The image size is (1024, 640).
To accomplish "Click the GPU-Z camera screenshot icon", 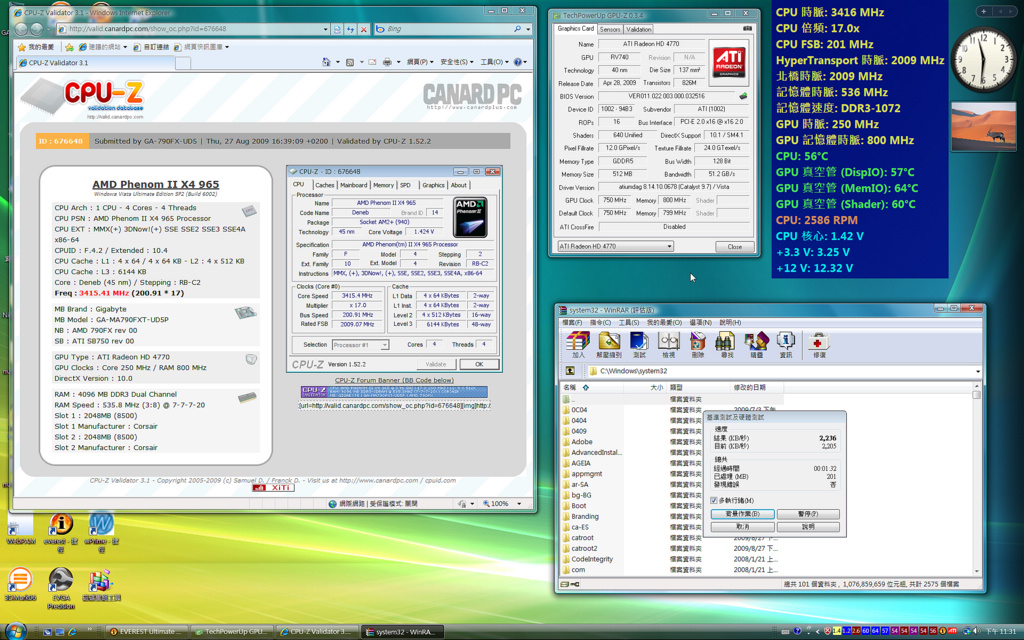I will [747, 29].
